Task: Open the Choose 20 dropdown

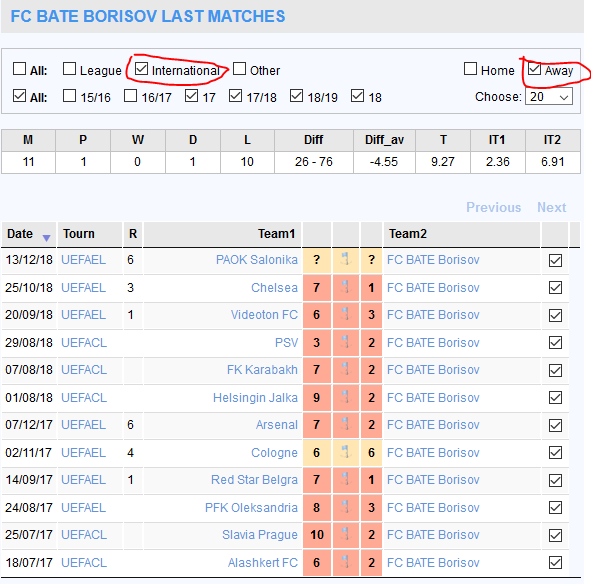Action: point(549,97)
